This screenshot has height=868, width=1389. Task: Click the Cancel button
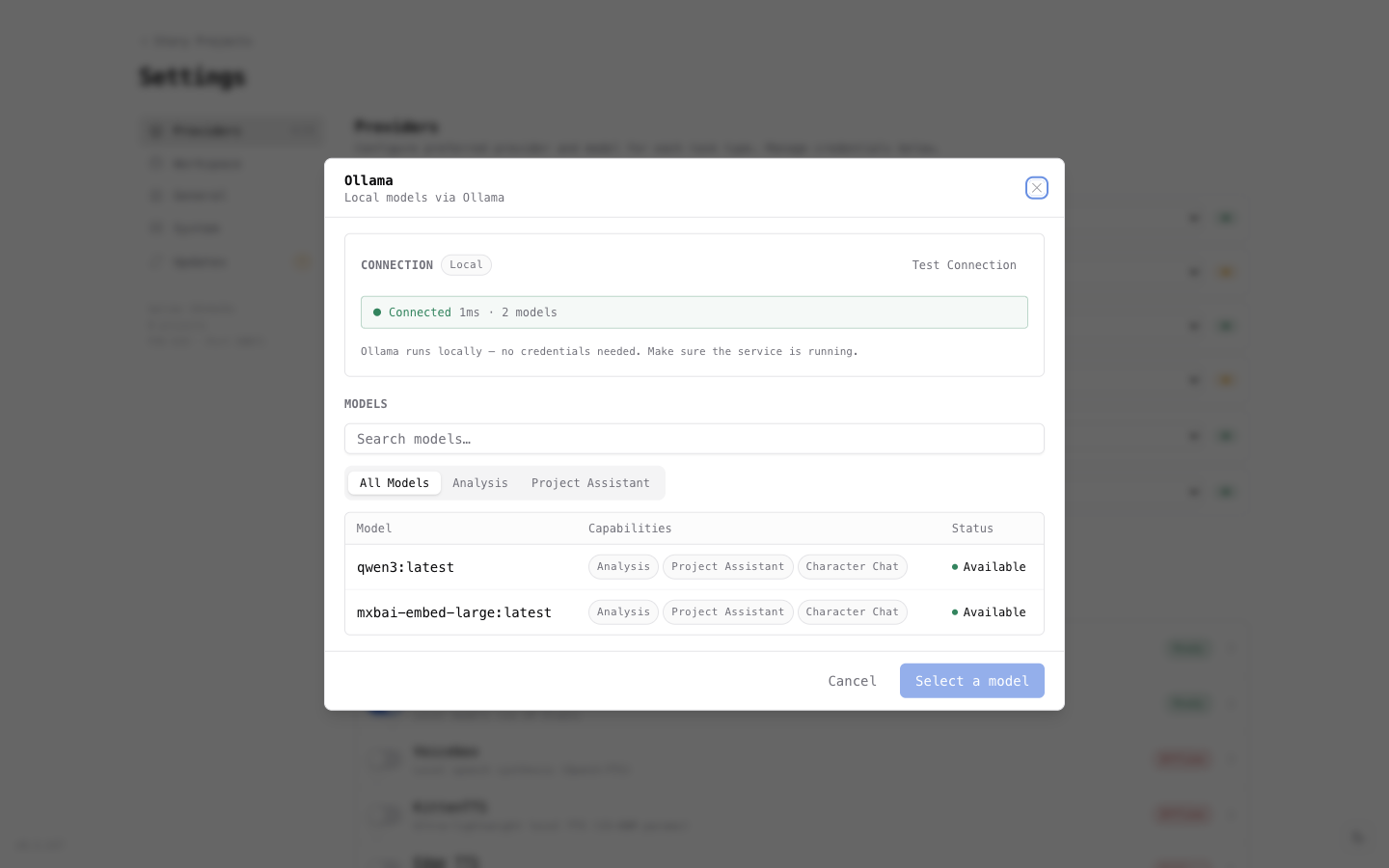point(852,681)
